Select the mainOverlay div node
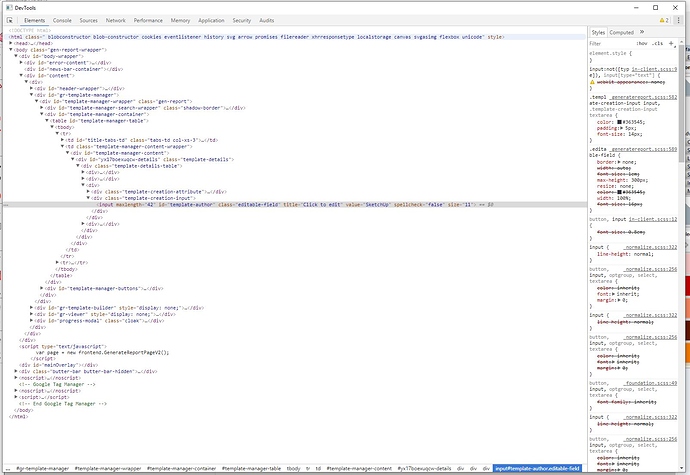Screen dimensions: 690x475 click(x=59, y=365)
